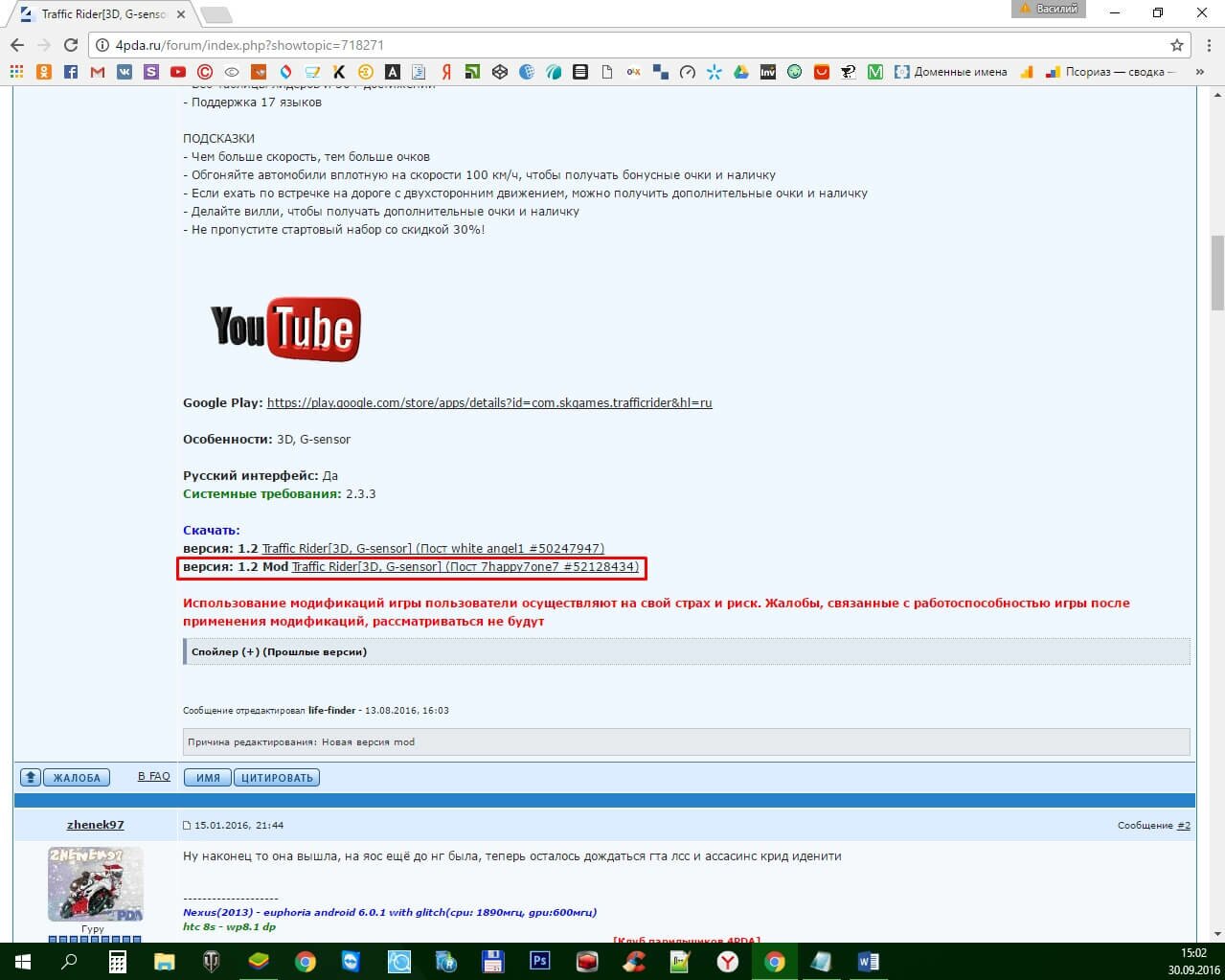This screenshot has height=980, width=1225.
Task: Bookmark this page with the star icon
Action: [1176, 45]
